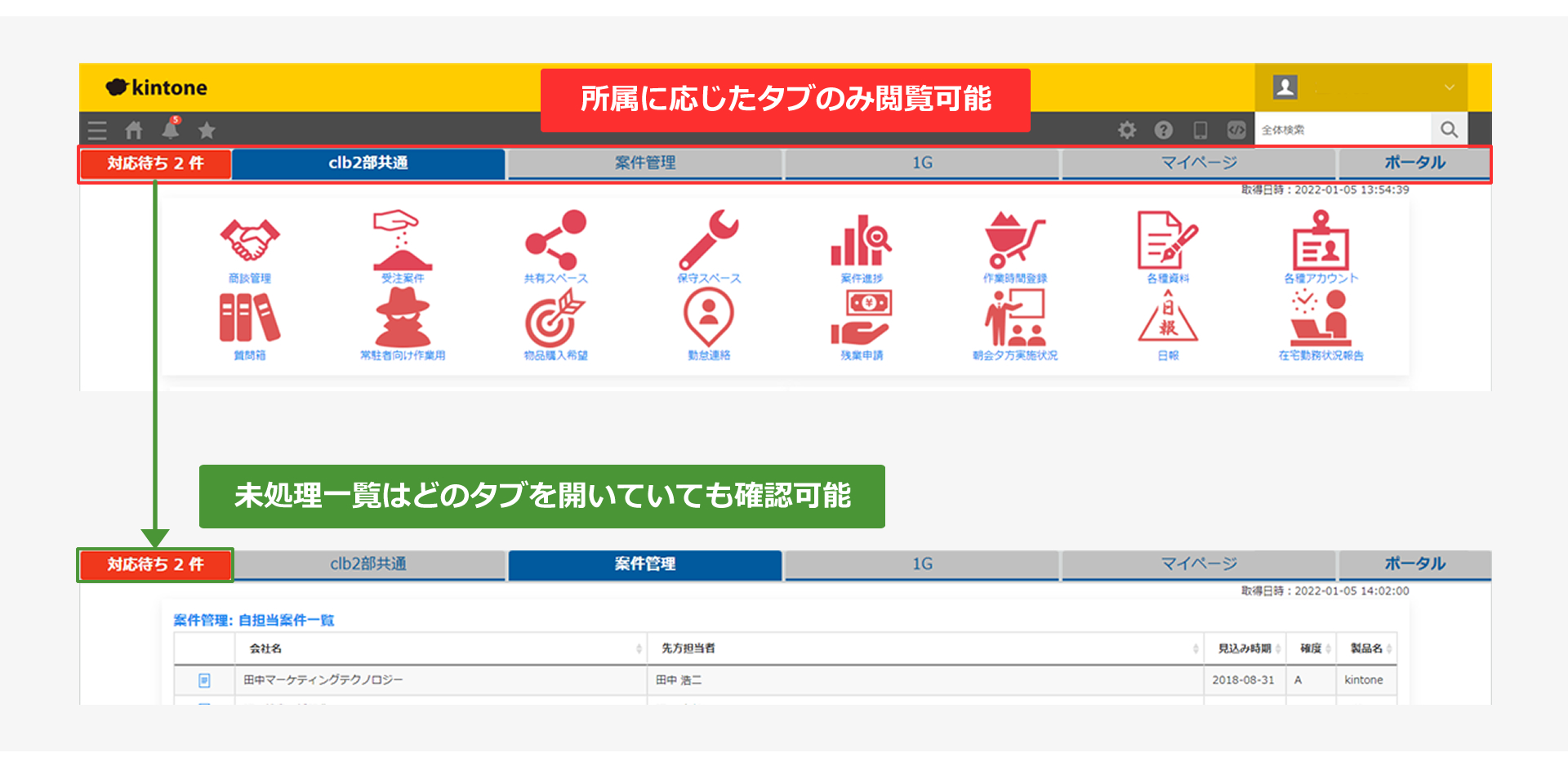Click the mobile view phone icon
This screenshot has width=1568, height=784.
[x=1200, y=130]
